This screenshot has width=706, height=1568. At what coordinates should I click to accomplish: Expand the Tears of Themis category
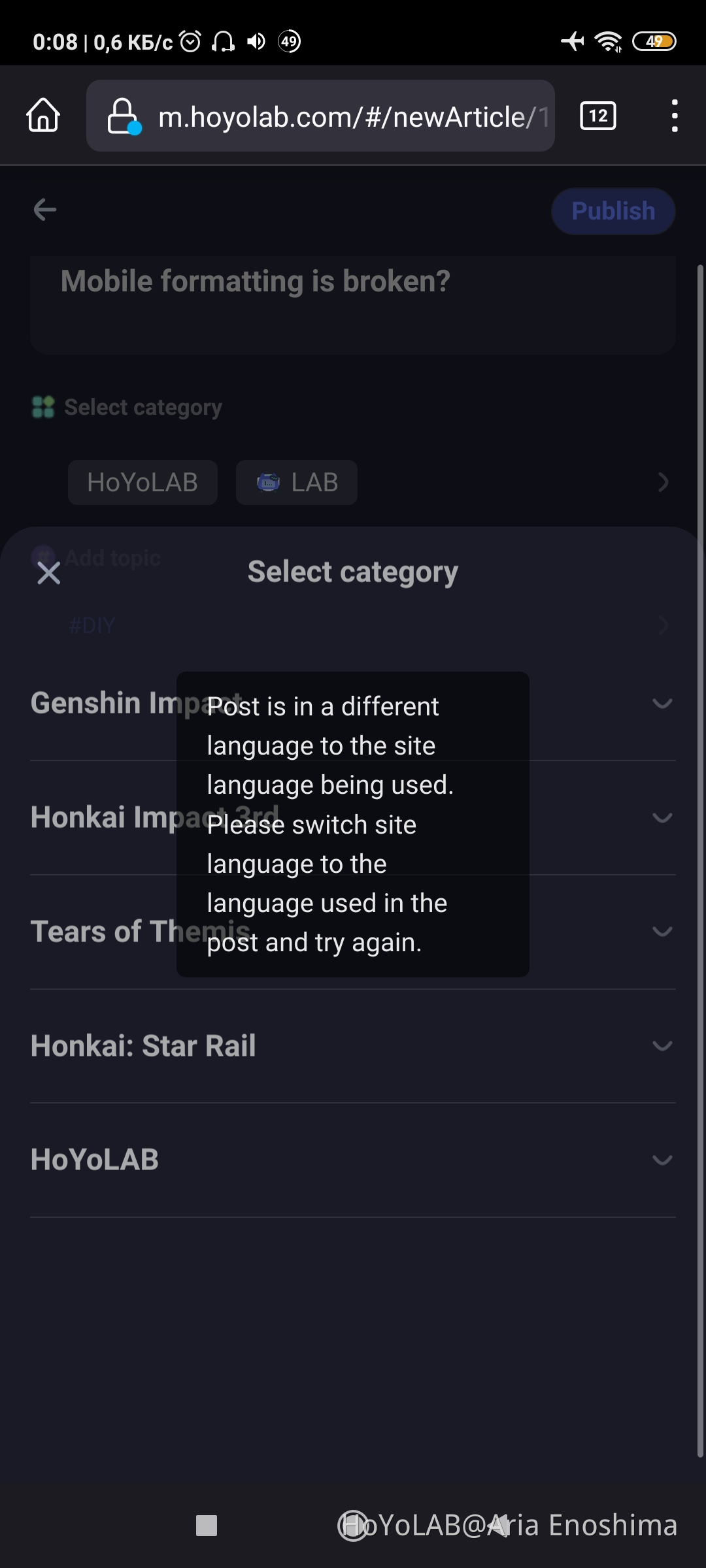pyautogui.click(x=662, y=932)
